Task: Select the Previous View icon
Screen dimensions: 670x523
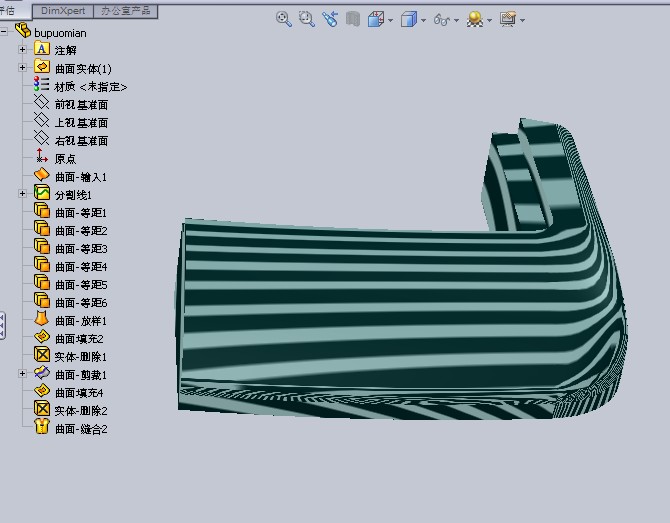Action: tap(330, 19)
